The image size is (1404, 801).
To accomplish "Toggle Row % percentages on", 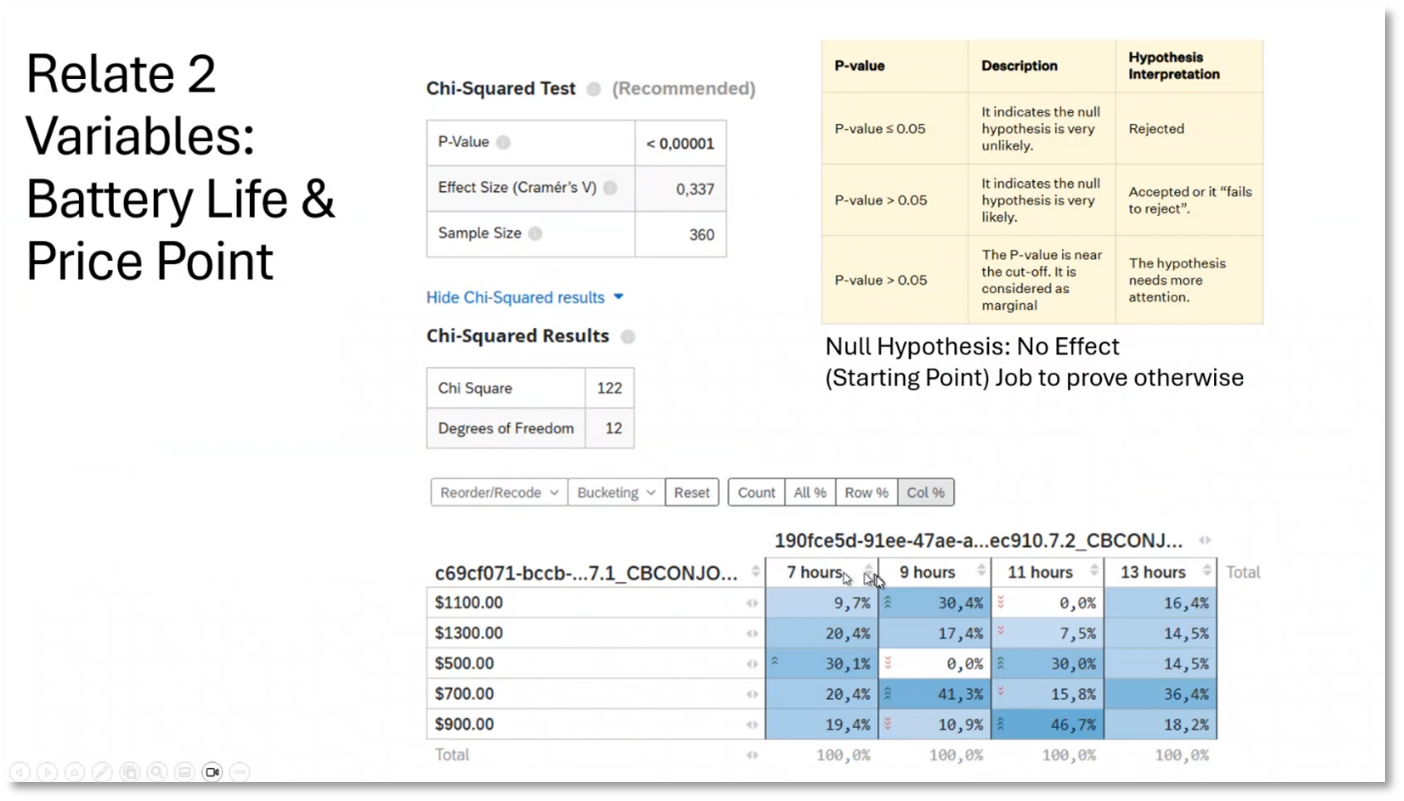I will [866, 492].
